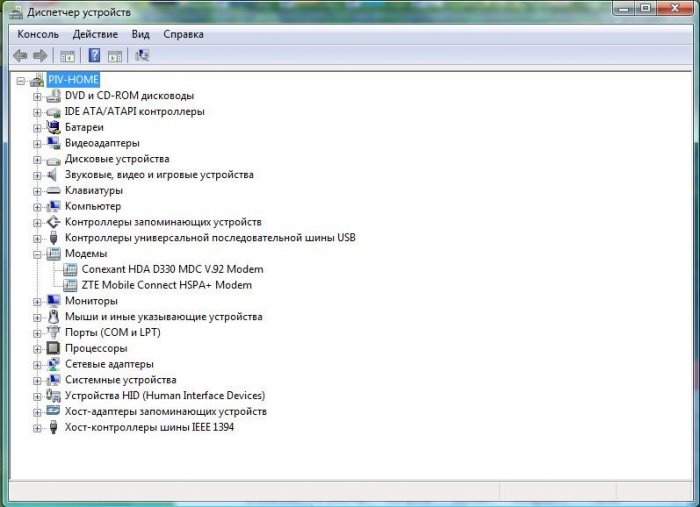The image size is (700, 507).
Task: Open the Вид menu
Action: (140, 34)
